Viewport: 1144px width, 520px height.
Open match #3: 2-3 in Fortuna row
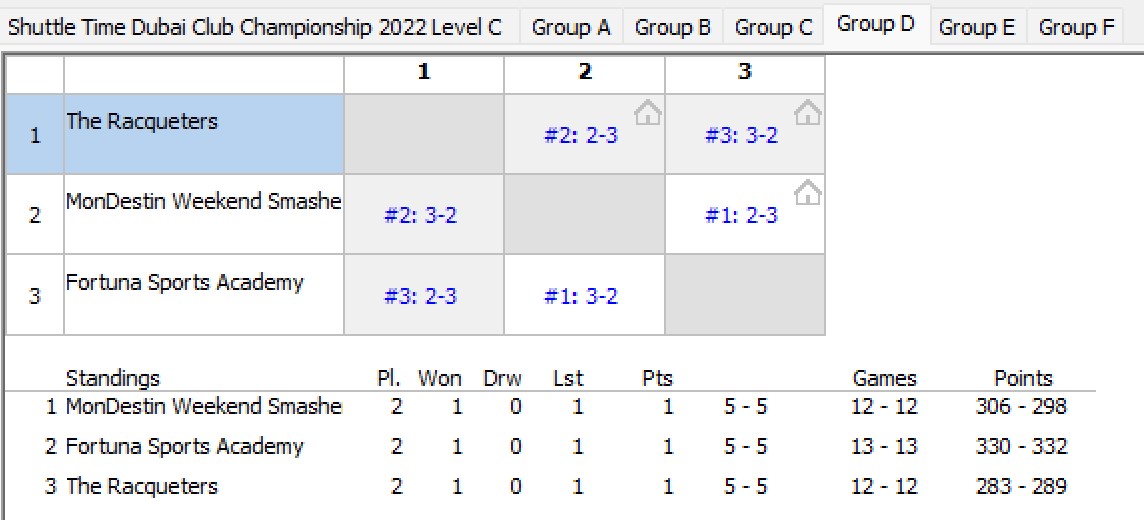point(421,296)
